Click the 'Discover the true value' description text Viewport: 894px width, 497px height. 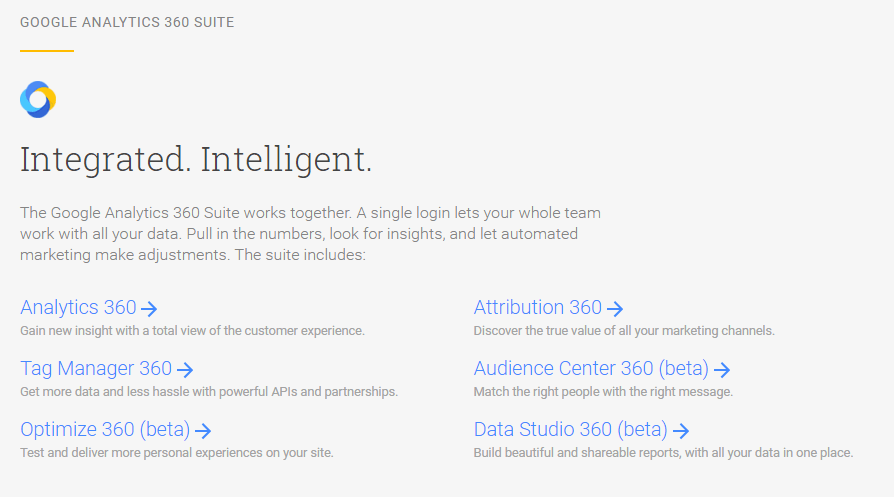coord(624,331)
